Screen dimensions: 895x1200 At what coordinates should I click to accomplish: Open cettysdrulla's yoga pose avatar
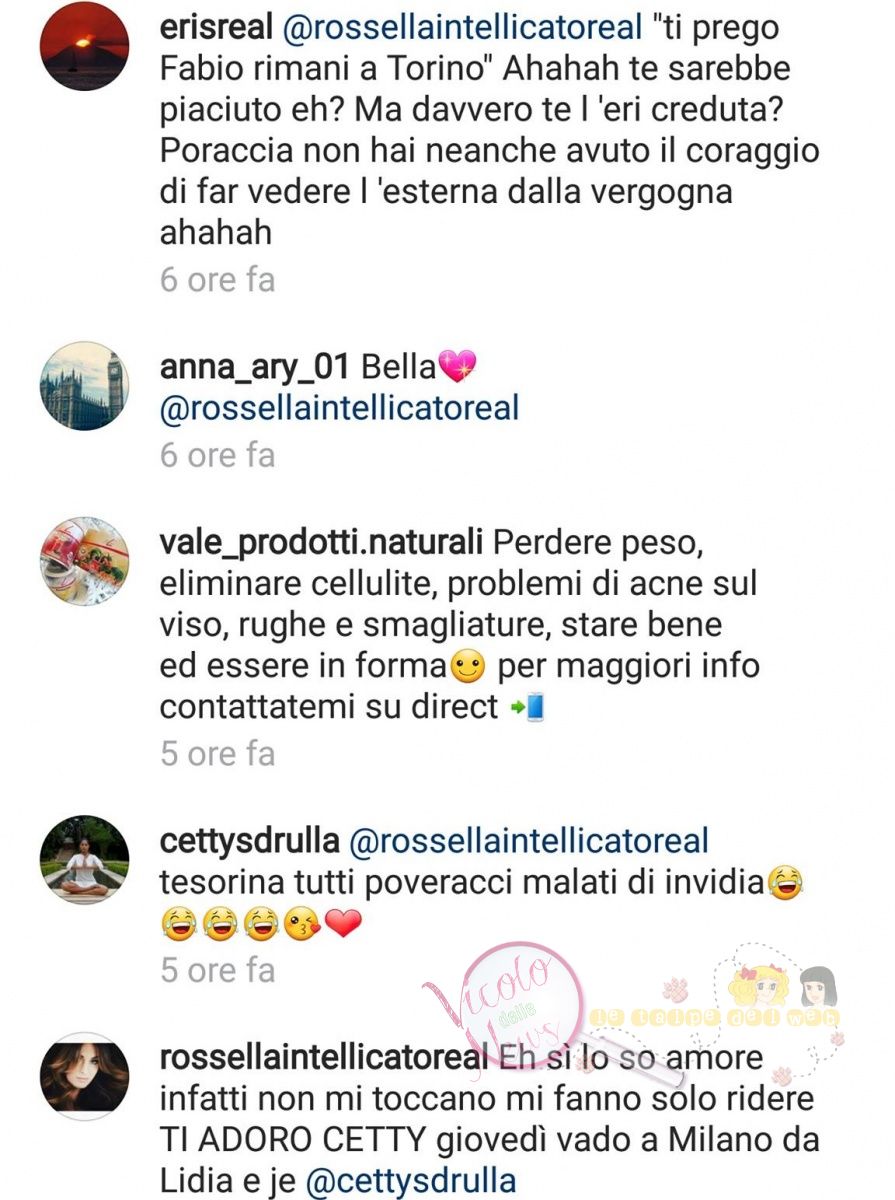pos(84,860)
